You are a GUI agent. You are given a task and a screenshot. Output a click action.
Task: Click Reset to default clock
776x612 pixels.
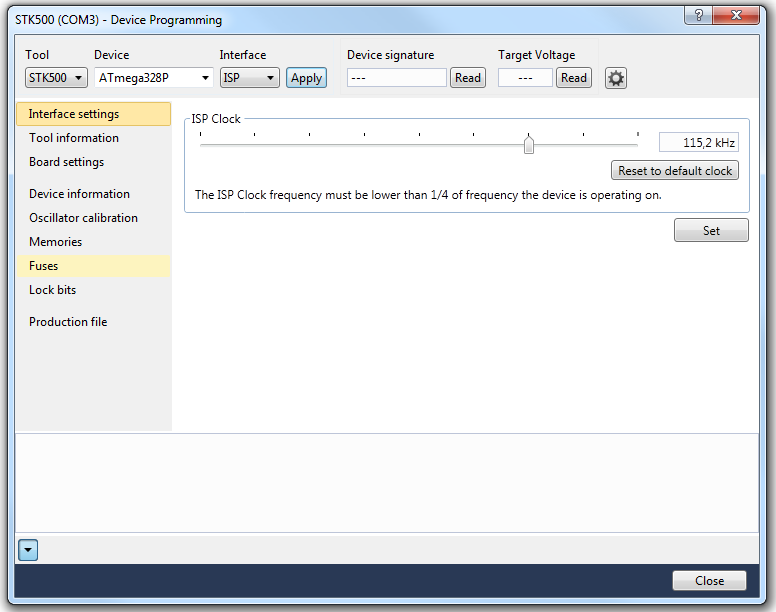click(675, 171)
